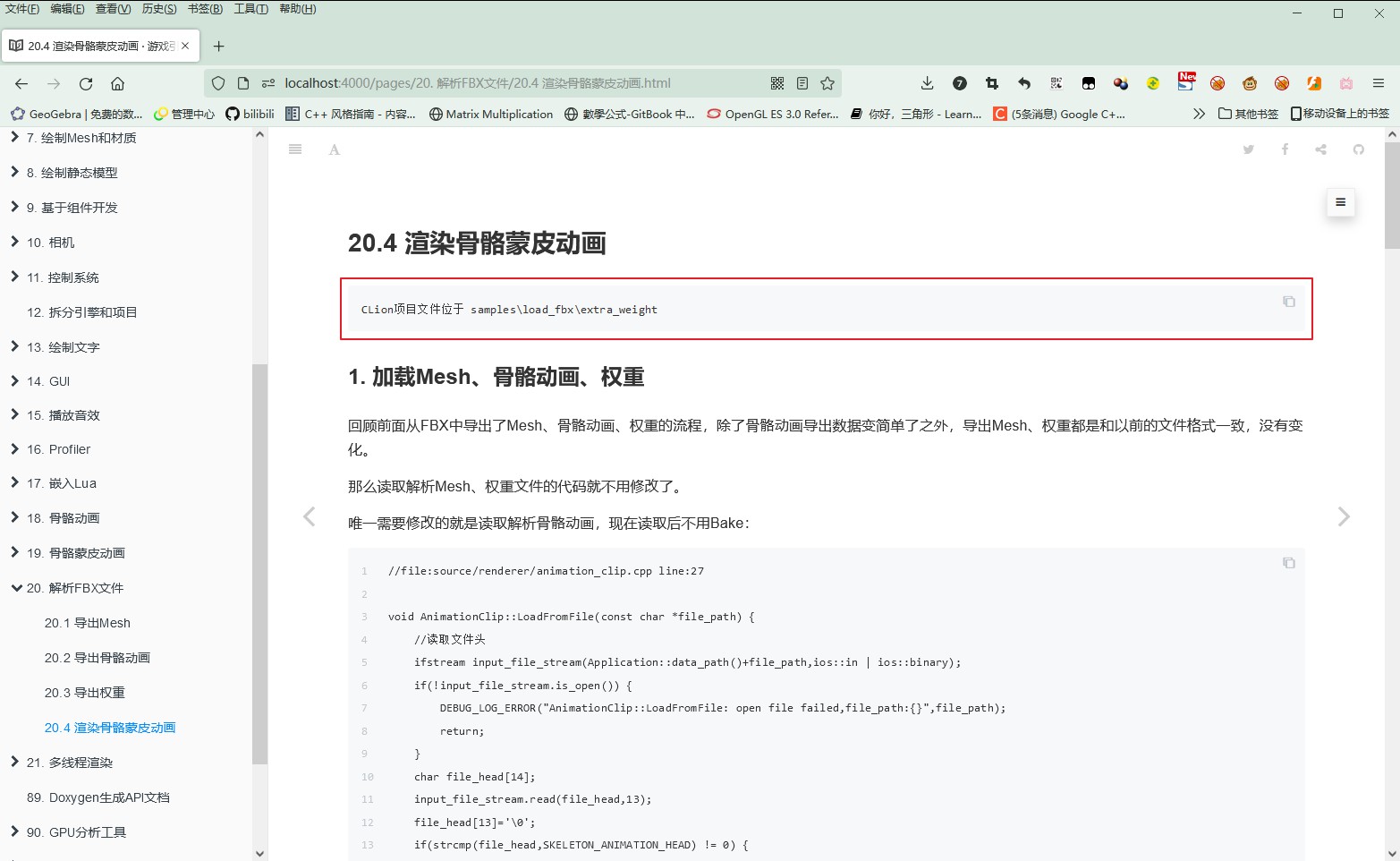Image resolution: width=1400 pixels, height=861 pixels.
Task: Open downloads panel icon
Action: (x=927, y=83)
